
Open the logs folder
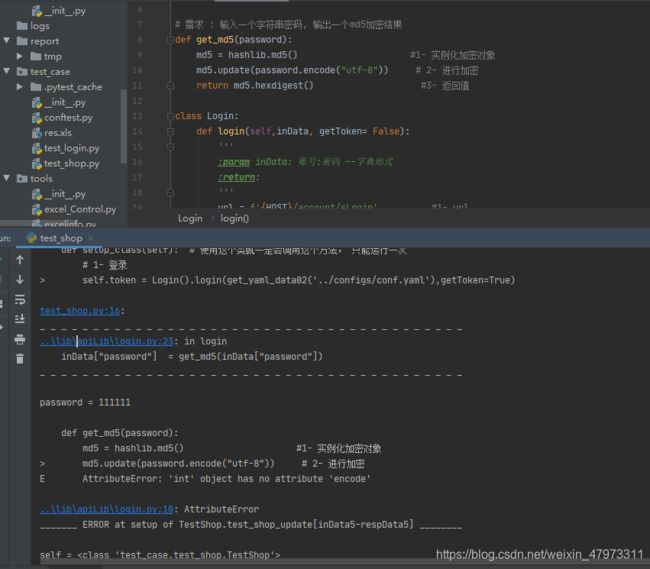(x=33, y=26)
